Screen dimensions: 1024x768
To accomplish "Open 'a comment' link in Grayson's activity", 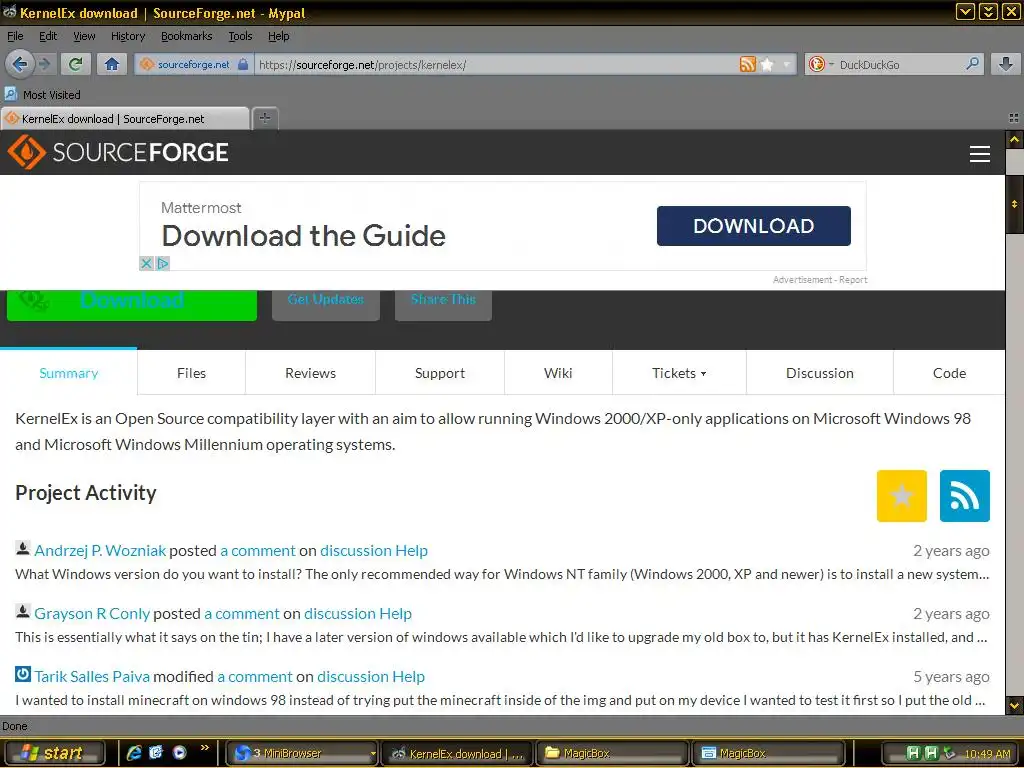I will [x=242, y=614].
